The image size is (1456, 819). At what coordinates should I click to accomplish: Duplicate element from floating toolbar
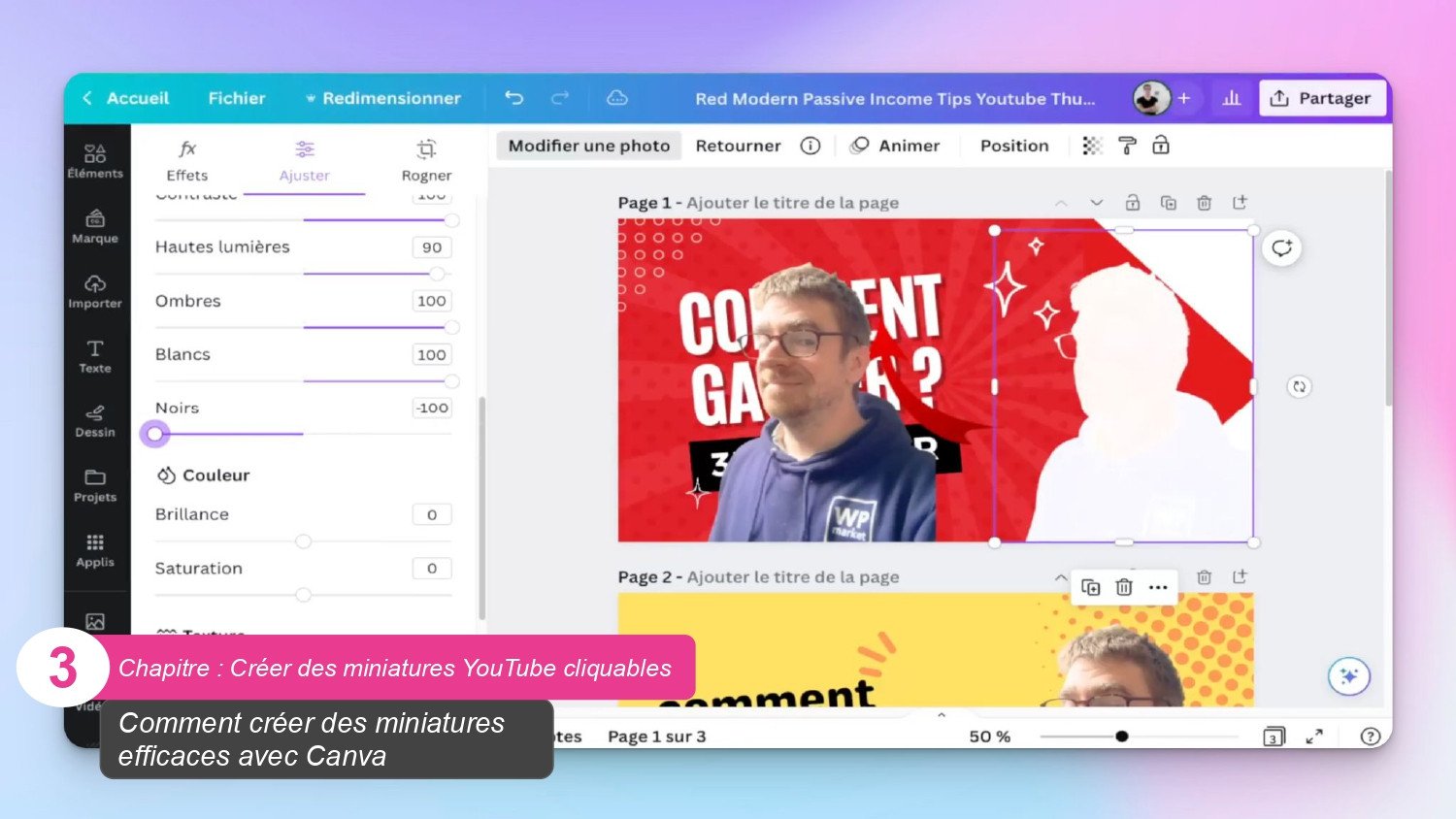(1091, 587)
